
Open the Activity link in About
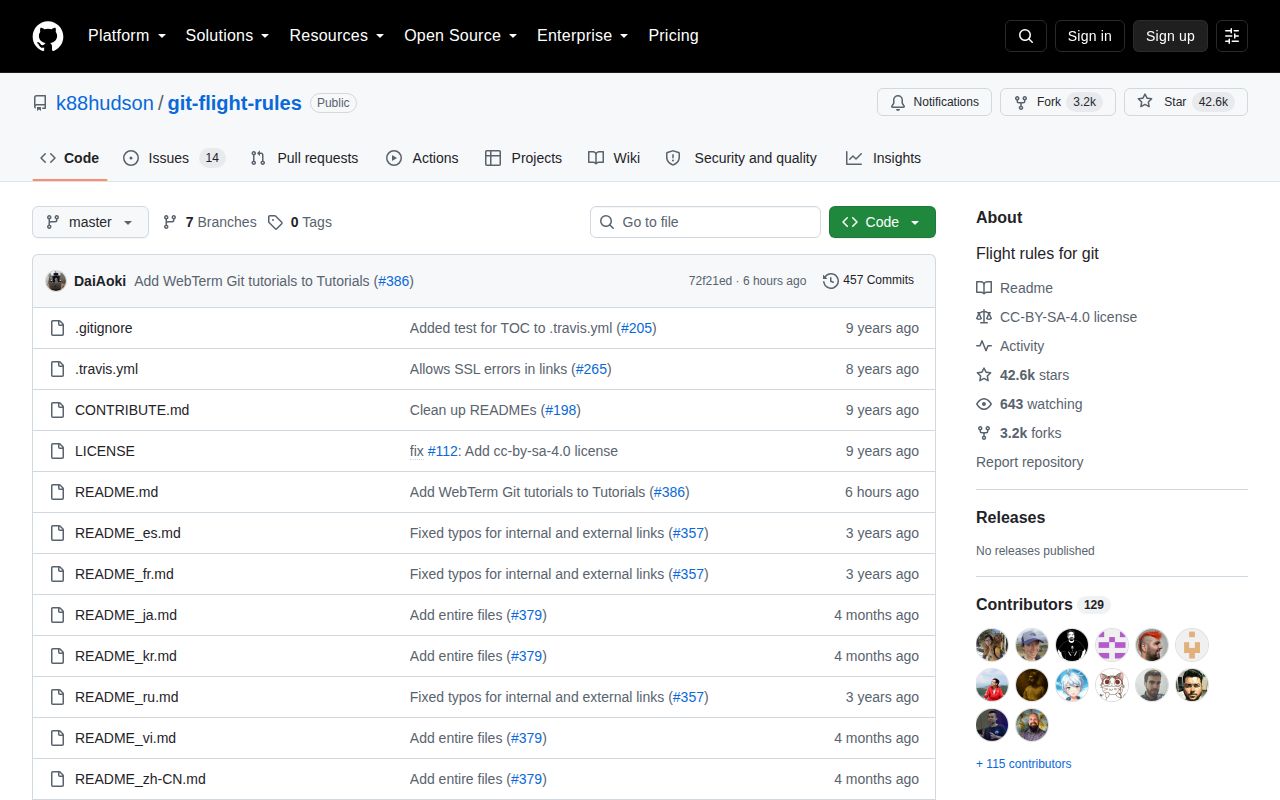1010,346
